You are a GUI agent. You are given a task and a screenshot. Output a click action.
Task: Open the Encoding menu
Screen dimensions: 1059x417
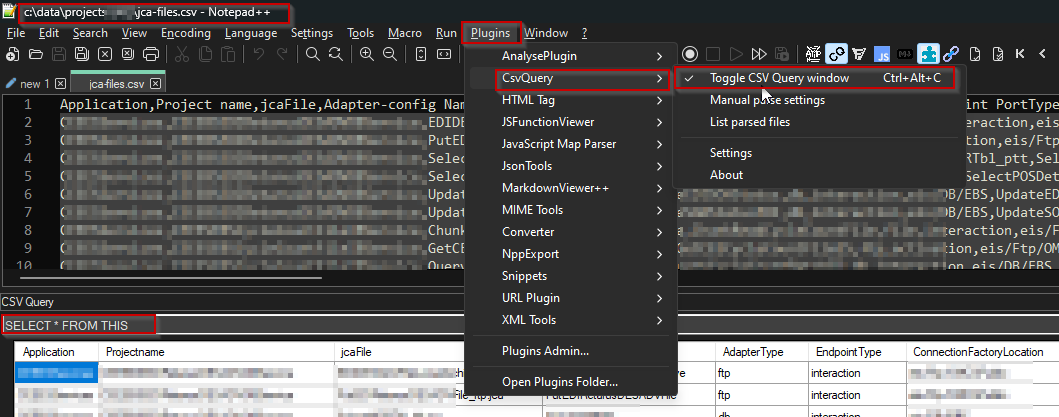(x=186, y=33)
